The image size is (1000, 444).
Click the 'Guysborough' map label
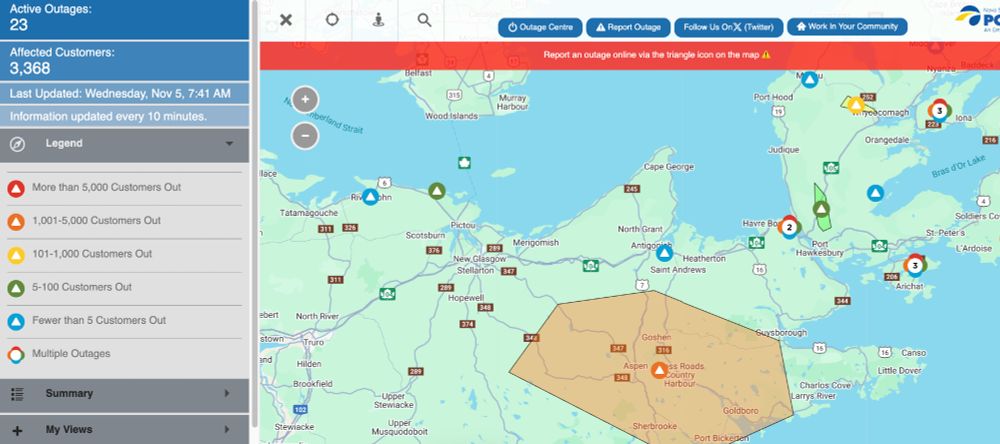[x=781, y=332]
